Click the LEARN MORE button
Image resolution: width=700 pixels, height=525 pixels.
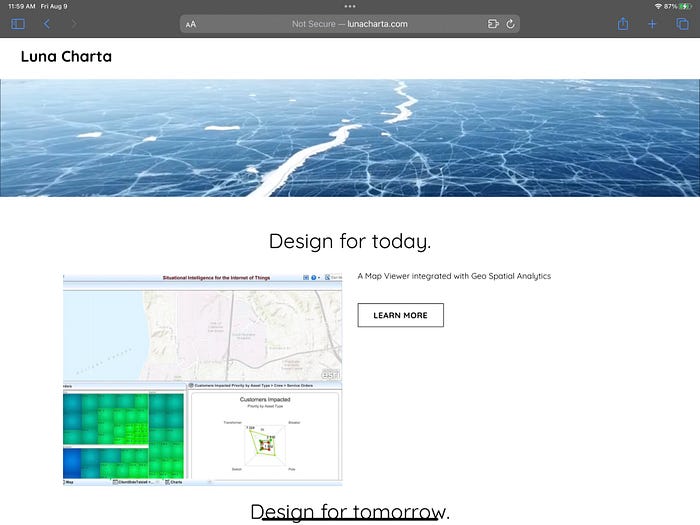click(400, 315)
